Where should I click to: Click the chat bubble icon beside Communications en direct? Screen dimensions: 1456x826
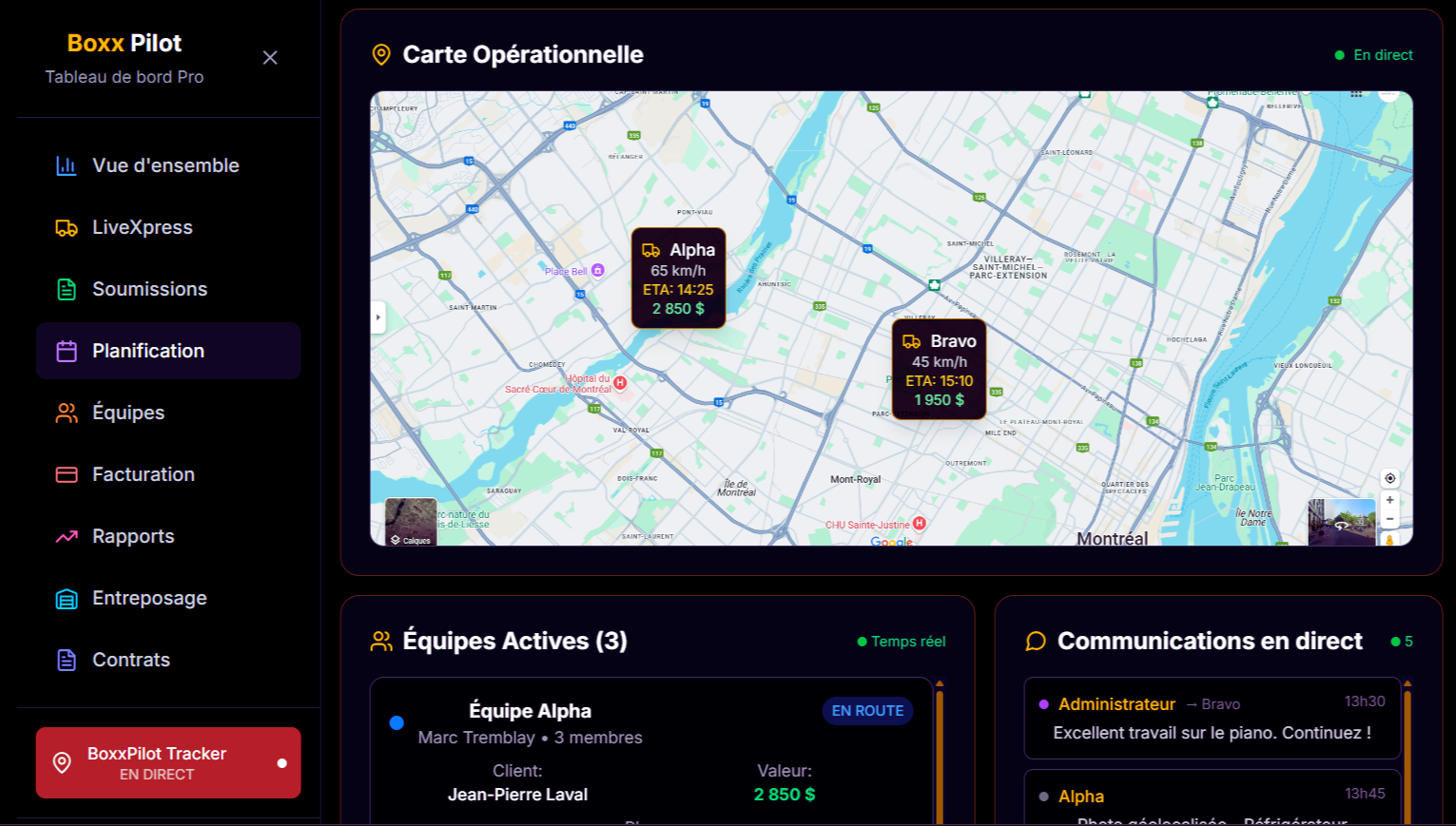point(1036,642)
